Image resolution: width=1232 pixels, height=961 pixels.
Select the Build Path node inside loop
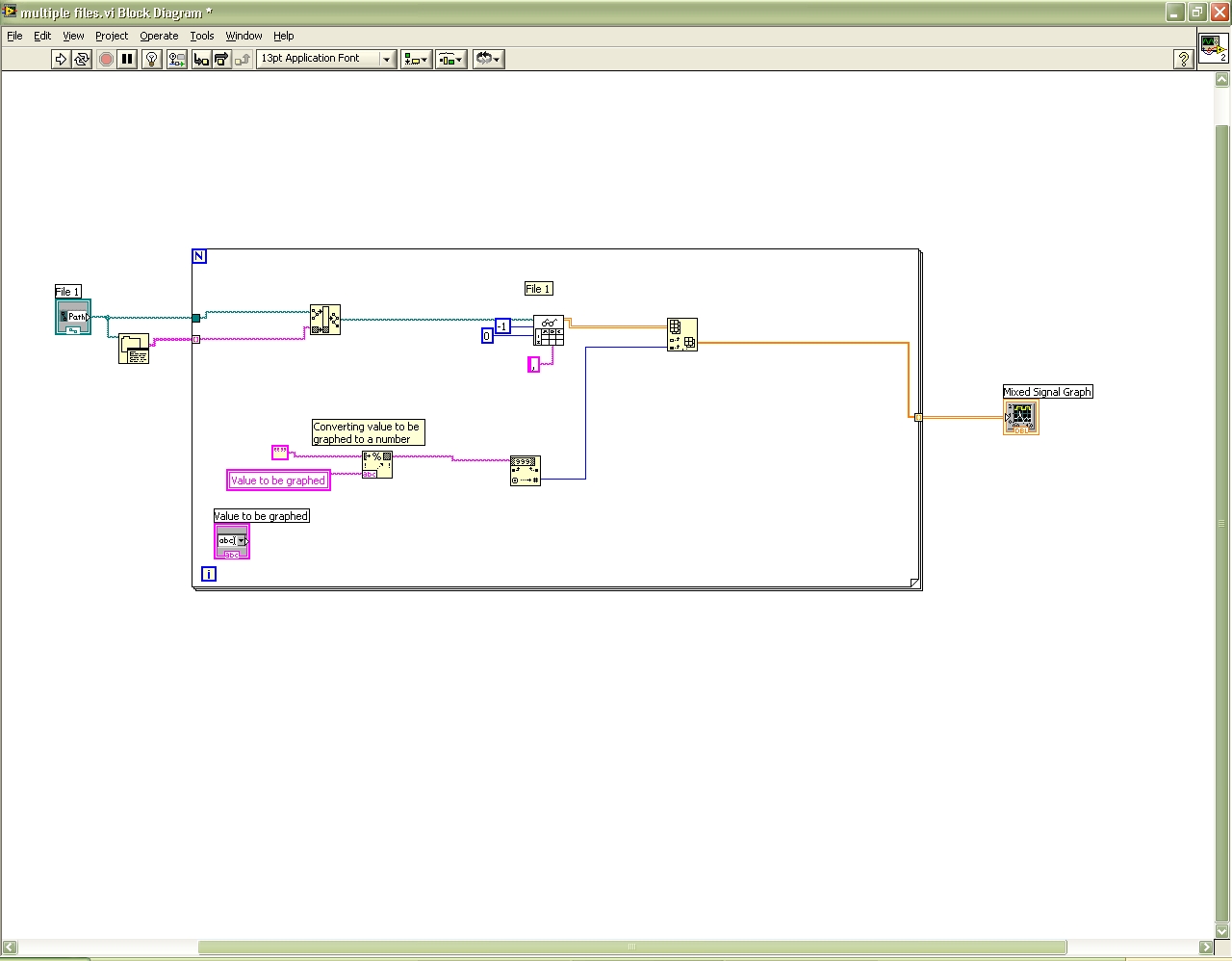coord(325,320)
